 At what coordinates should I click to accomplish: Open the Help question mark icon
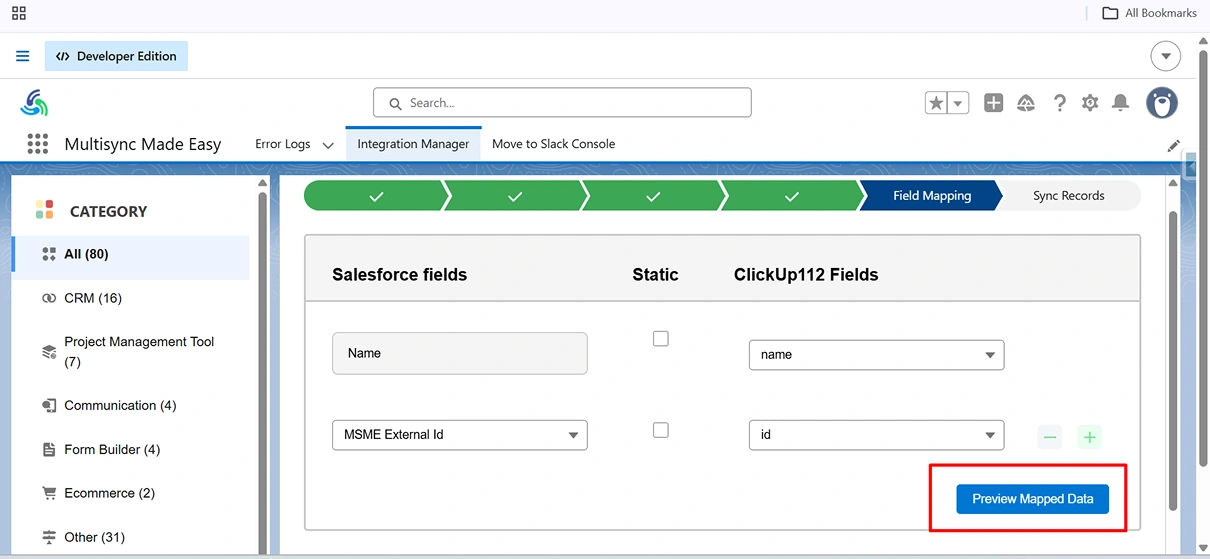(x=1060, y=103)
